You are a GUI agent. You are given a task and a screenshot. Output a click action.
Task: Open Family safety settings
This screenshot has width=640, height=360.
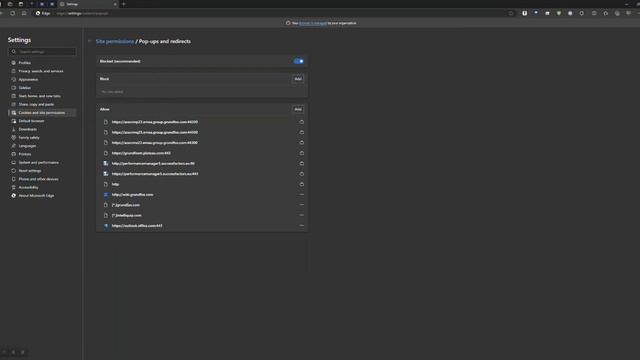click(x=29, y=138)
